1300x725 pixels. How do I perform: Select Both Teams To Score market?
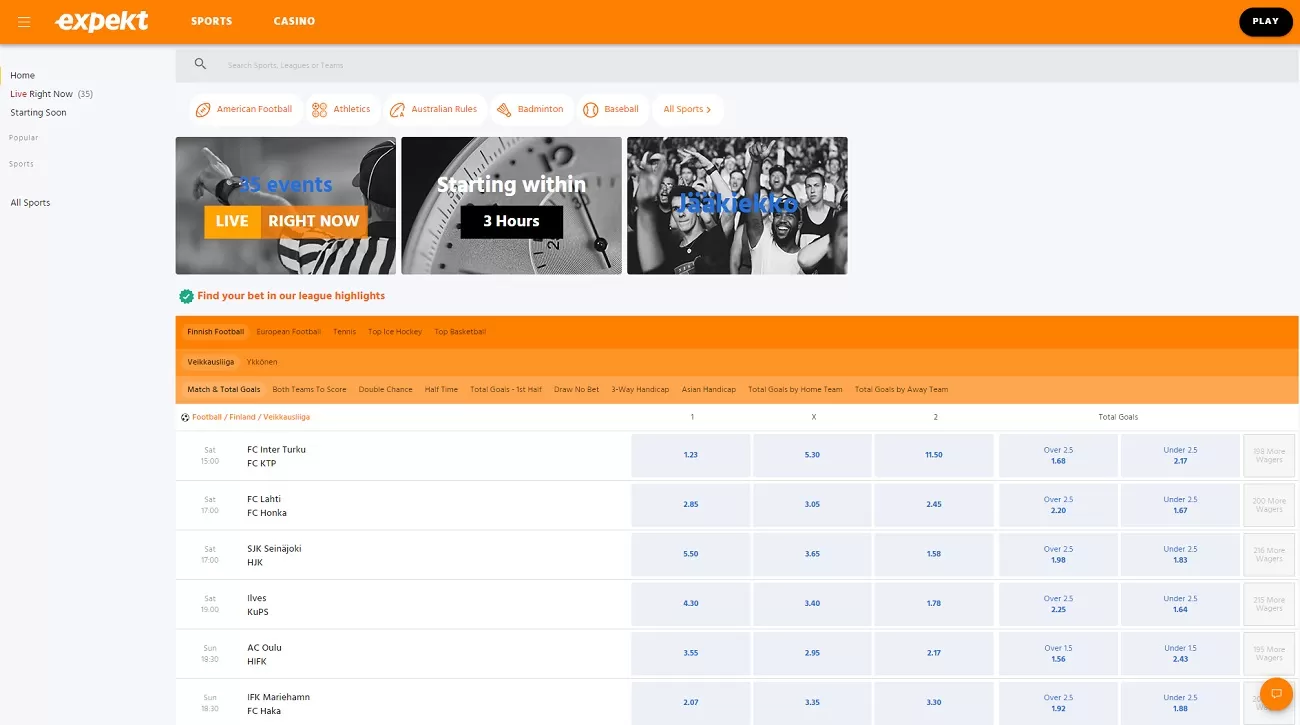(x=309, y=390)
